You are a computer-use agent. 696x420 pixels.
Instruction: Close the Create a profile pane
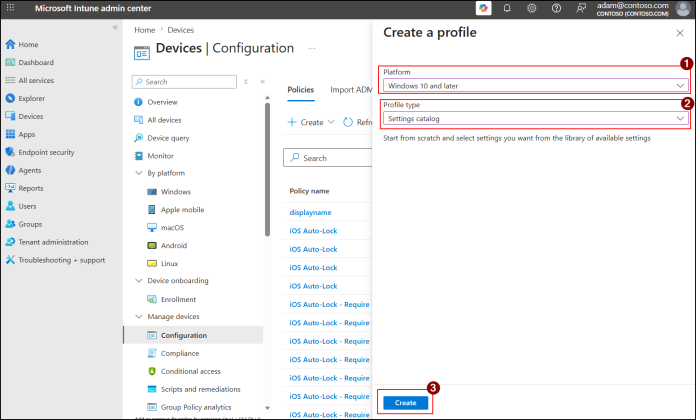point(680,33)
